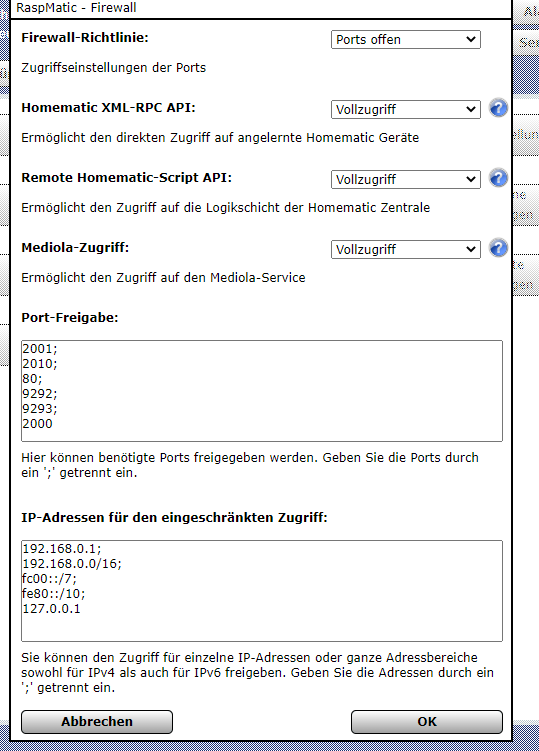Screen dimensions: 539x751
Task: Focus the IP-Adressen restricted access text area
Action: (x=262, y=591)
